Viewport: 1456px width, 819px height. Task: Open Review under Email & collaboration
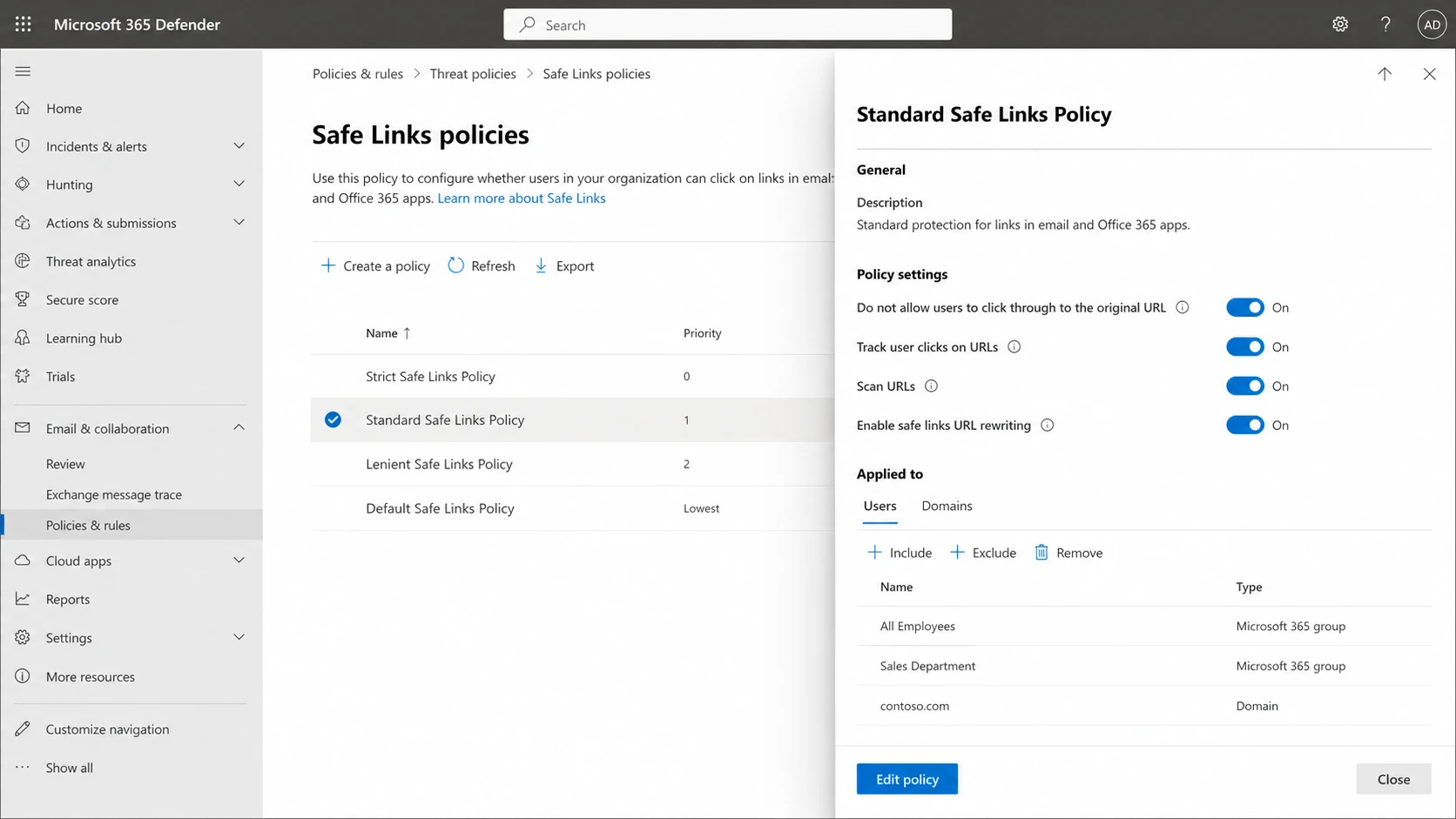click(65, 464)
